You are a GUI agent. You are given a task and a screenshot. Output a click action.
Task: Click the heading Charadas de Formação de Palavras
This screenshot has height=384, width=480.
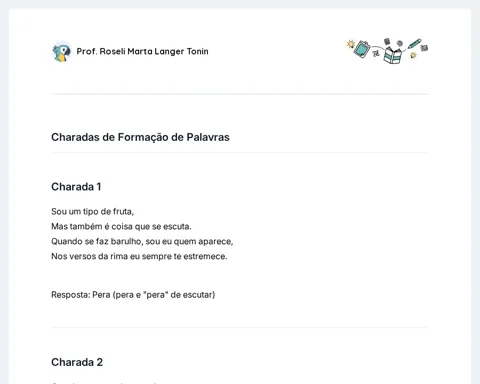pos(140,137)
